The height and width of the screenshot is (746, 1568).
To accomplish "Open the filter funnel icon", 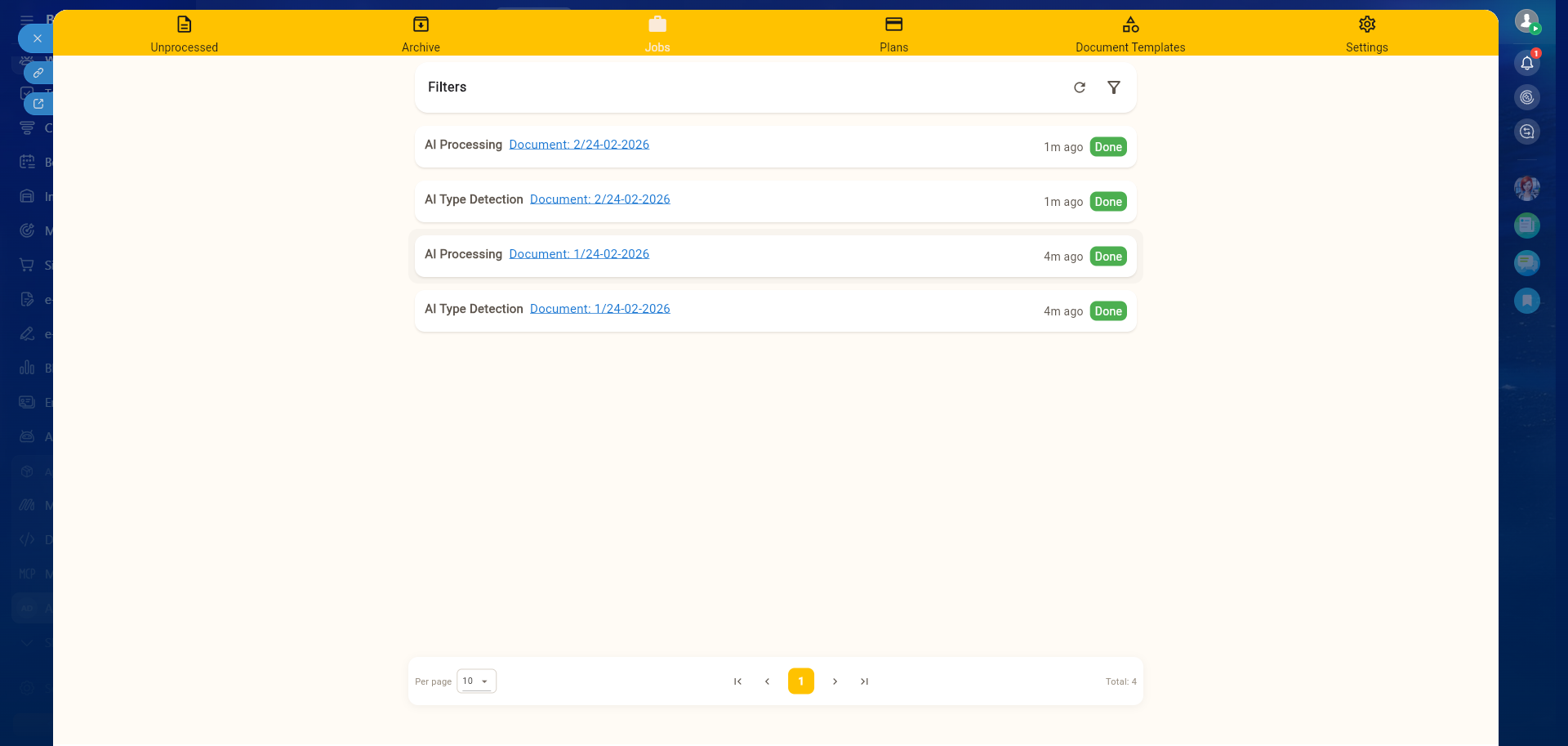I will [1113, 87].
